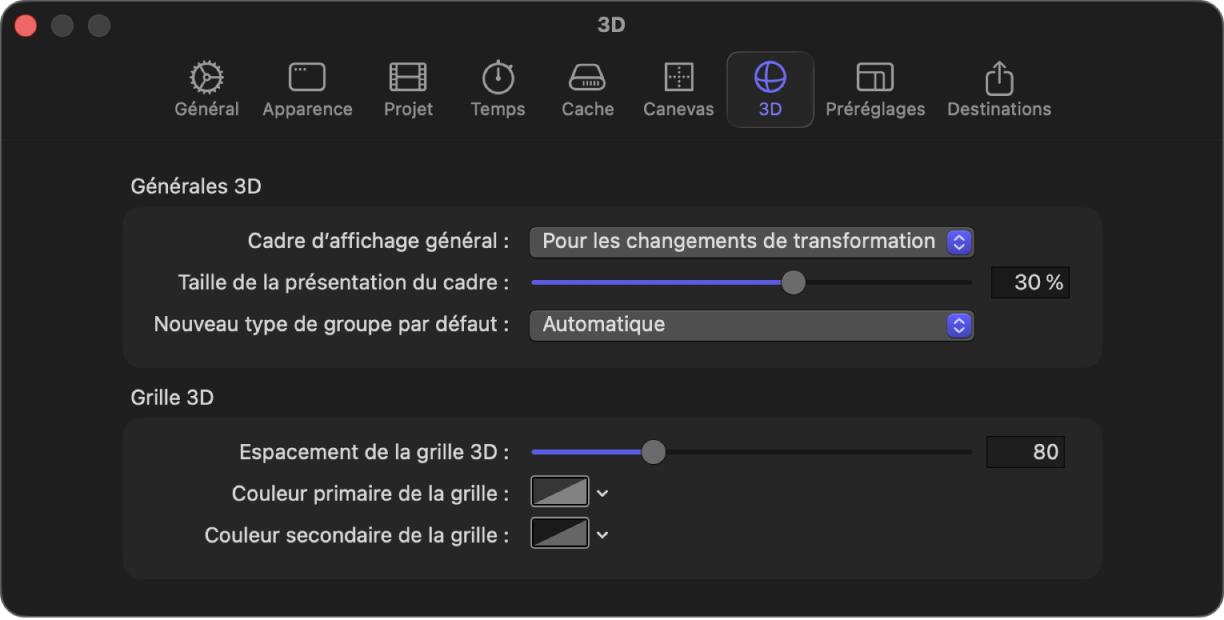Open the Projet settings pane
This screenshot has height=620, width=1224.
[408, 89]
